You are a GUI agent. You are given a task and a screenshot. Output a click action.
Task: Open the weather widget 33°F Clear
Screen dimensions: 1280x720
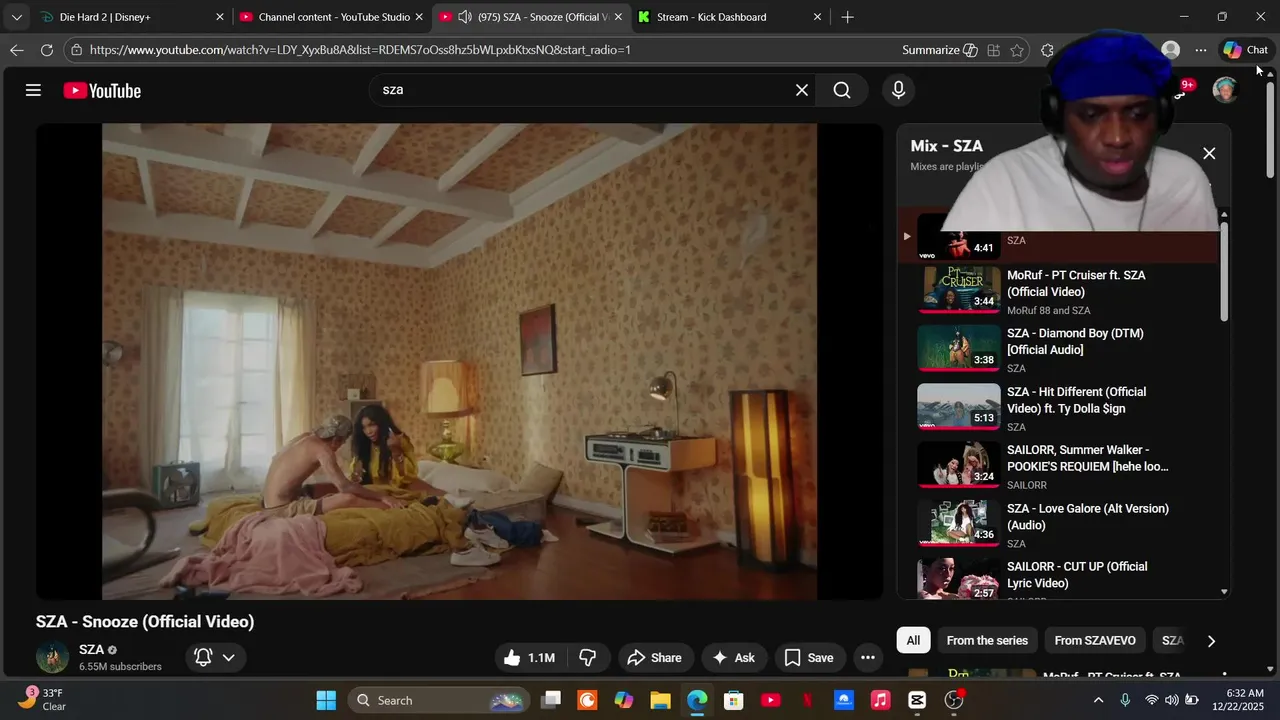click(x=45, y=700)
